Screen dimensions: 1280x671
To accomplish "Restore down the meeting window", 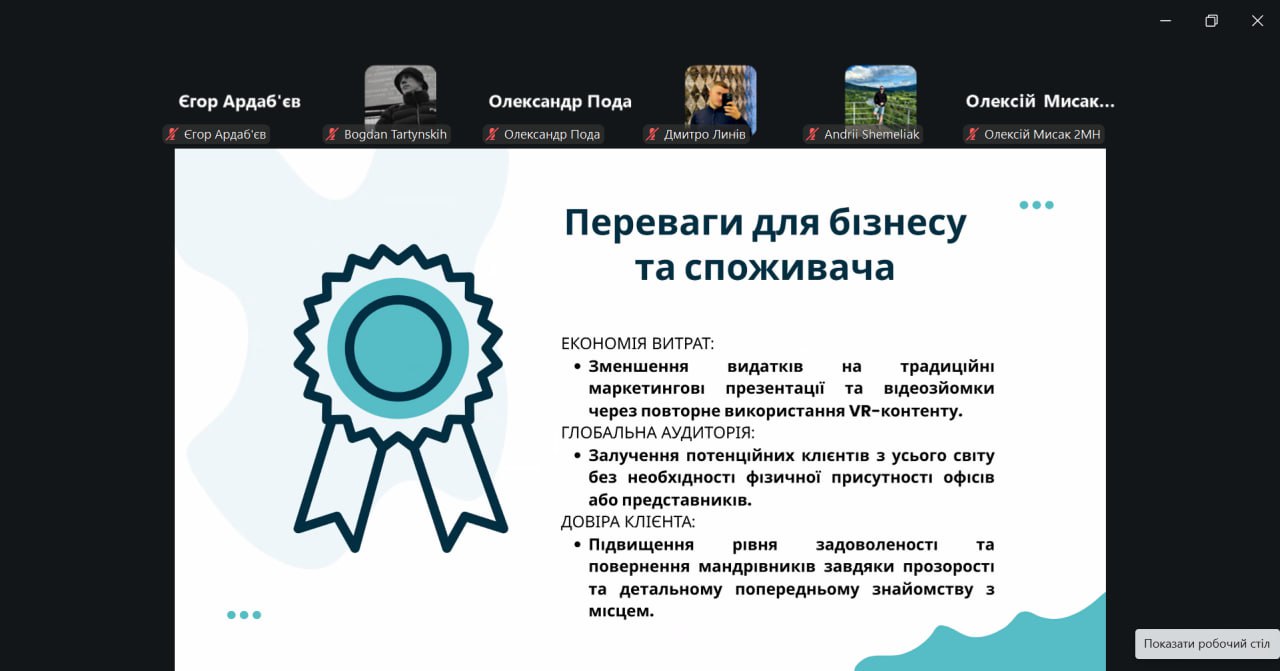I will coord(1212,21).
